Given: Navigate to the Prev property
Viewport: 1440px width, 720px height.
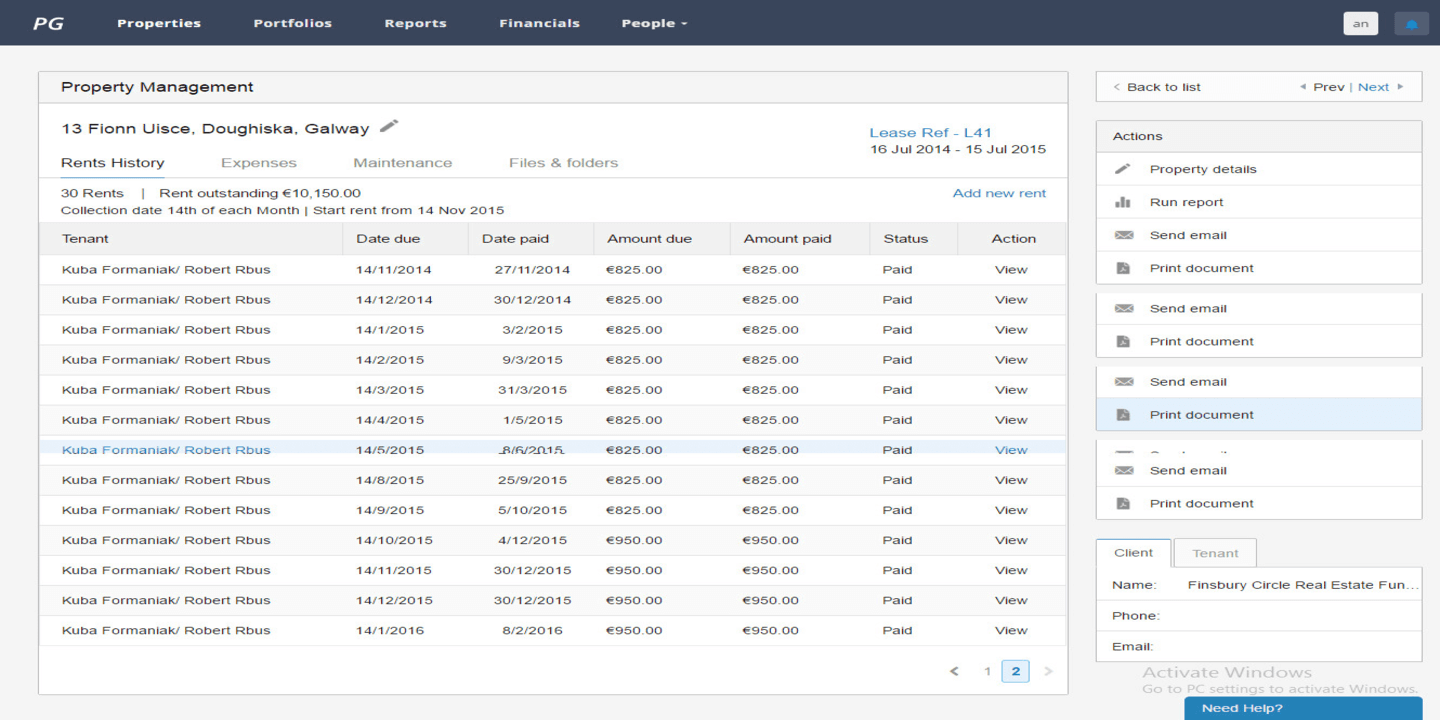Looking at the screenshot, I should point(1322,87).
